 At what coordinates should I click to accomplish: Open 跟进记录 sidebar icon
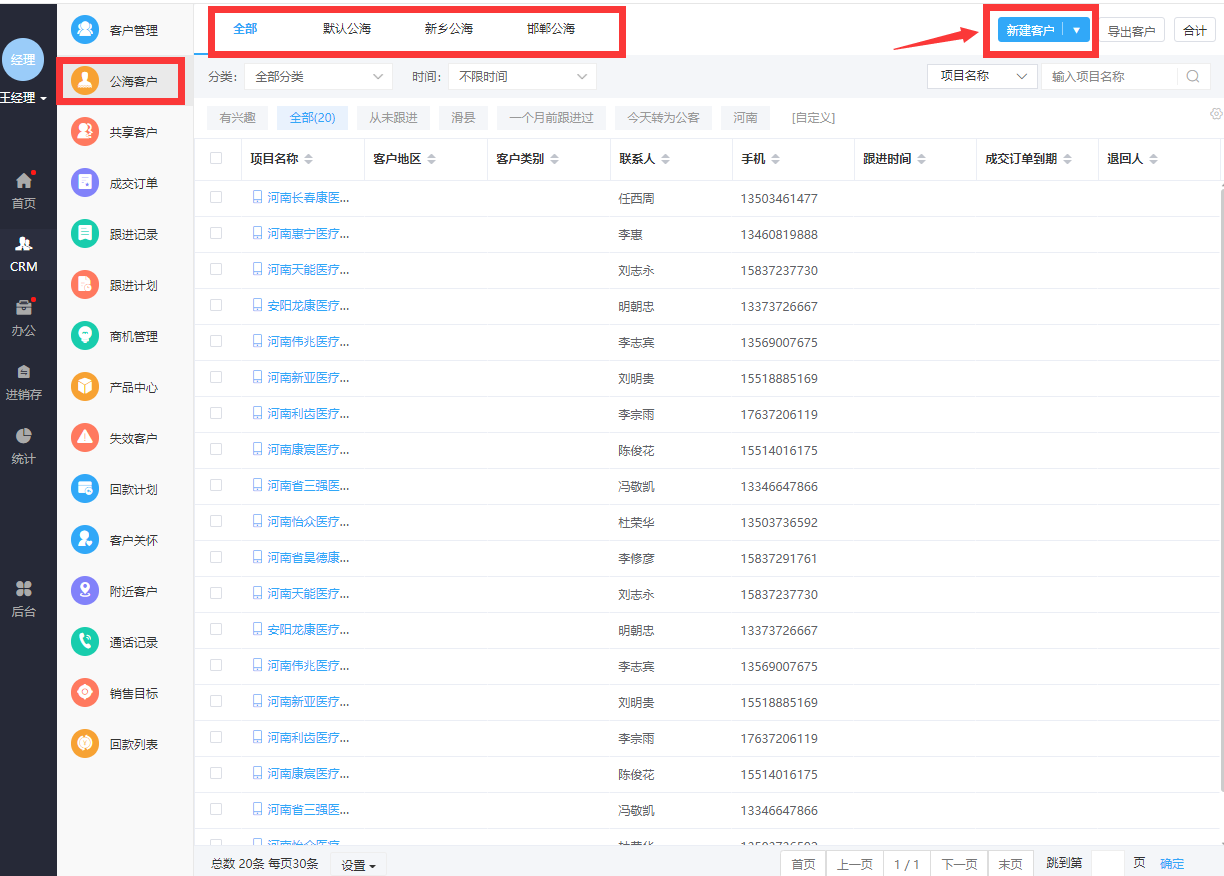(85, 234)
